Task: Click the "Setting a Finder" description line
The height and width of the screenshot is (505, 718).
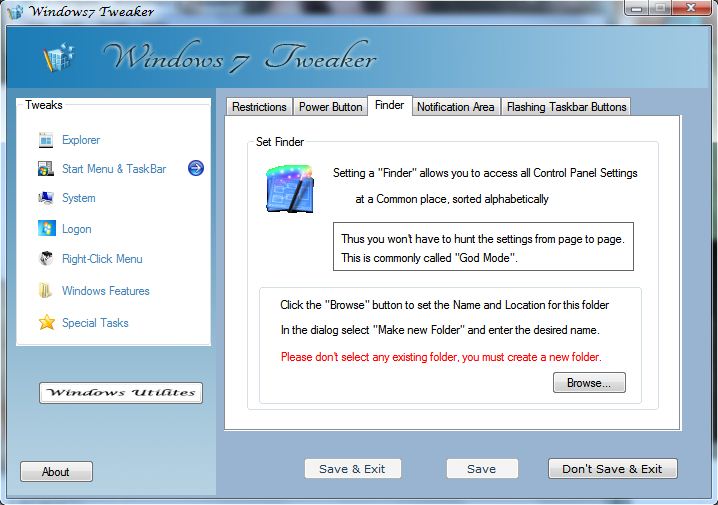Action: click(485, 173)
